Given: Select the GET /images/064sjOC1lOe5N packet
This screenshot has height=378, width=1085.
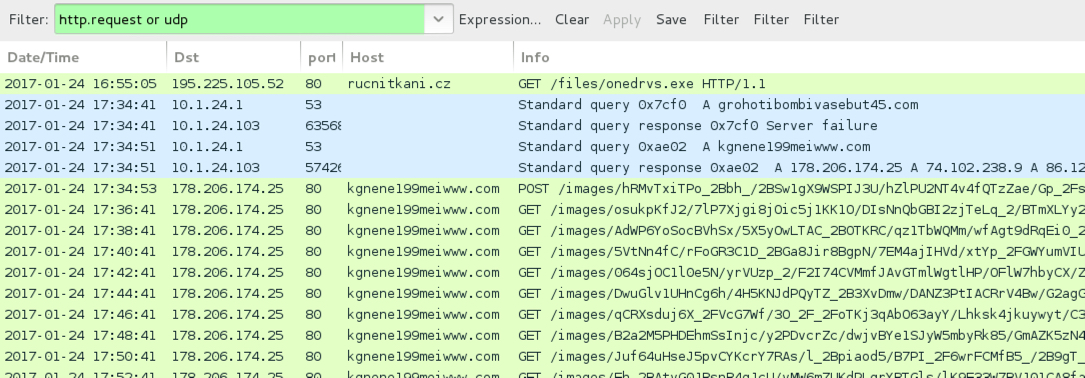Looking at the screenshot, I should click(542, 272).
